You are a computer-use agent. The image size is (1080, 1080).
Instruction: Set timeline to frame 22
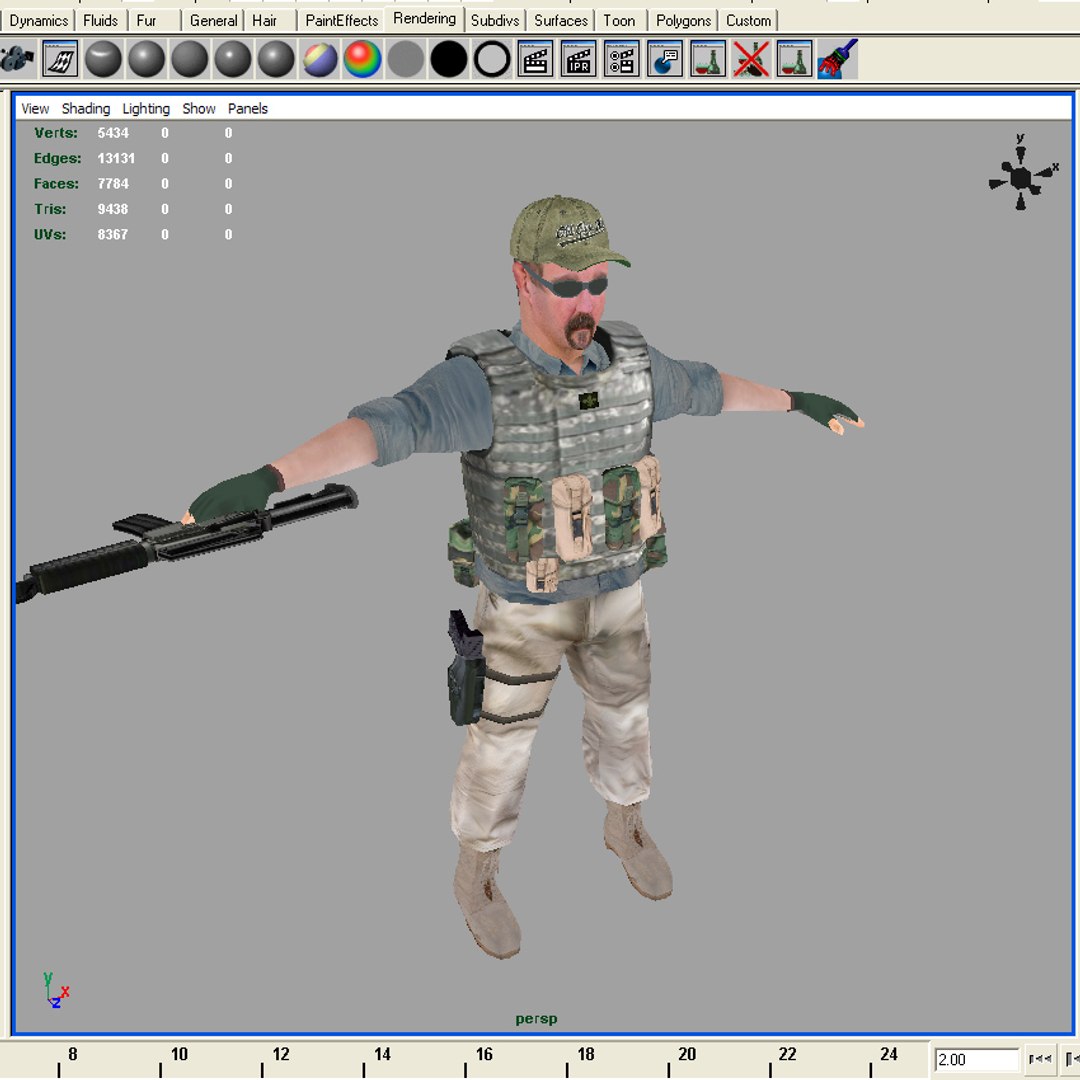point(787,1055)
